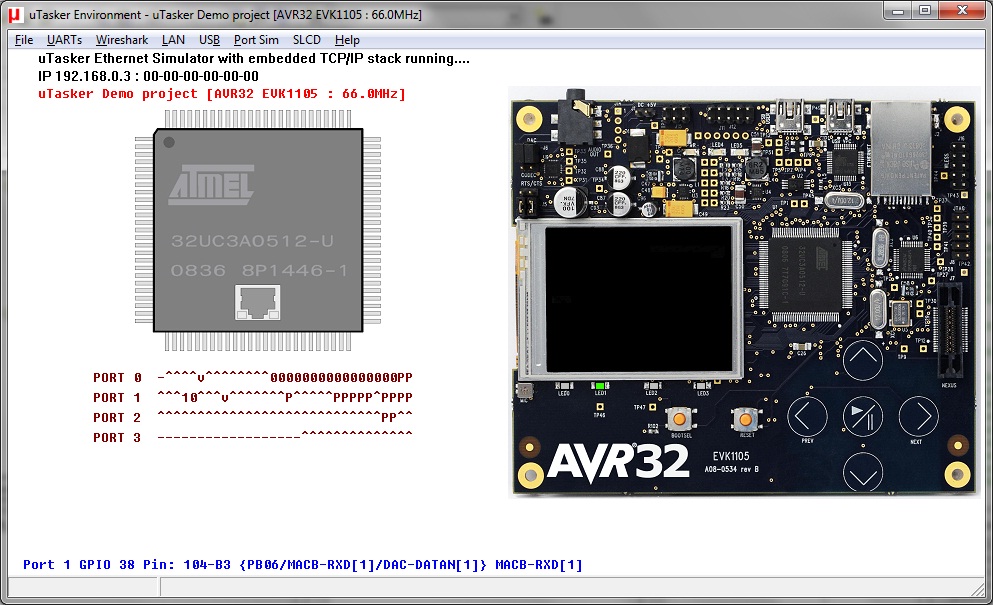
Task: Tap the NEXT right-arrow touch button
Action: tap(917, 415)
